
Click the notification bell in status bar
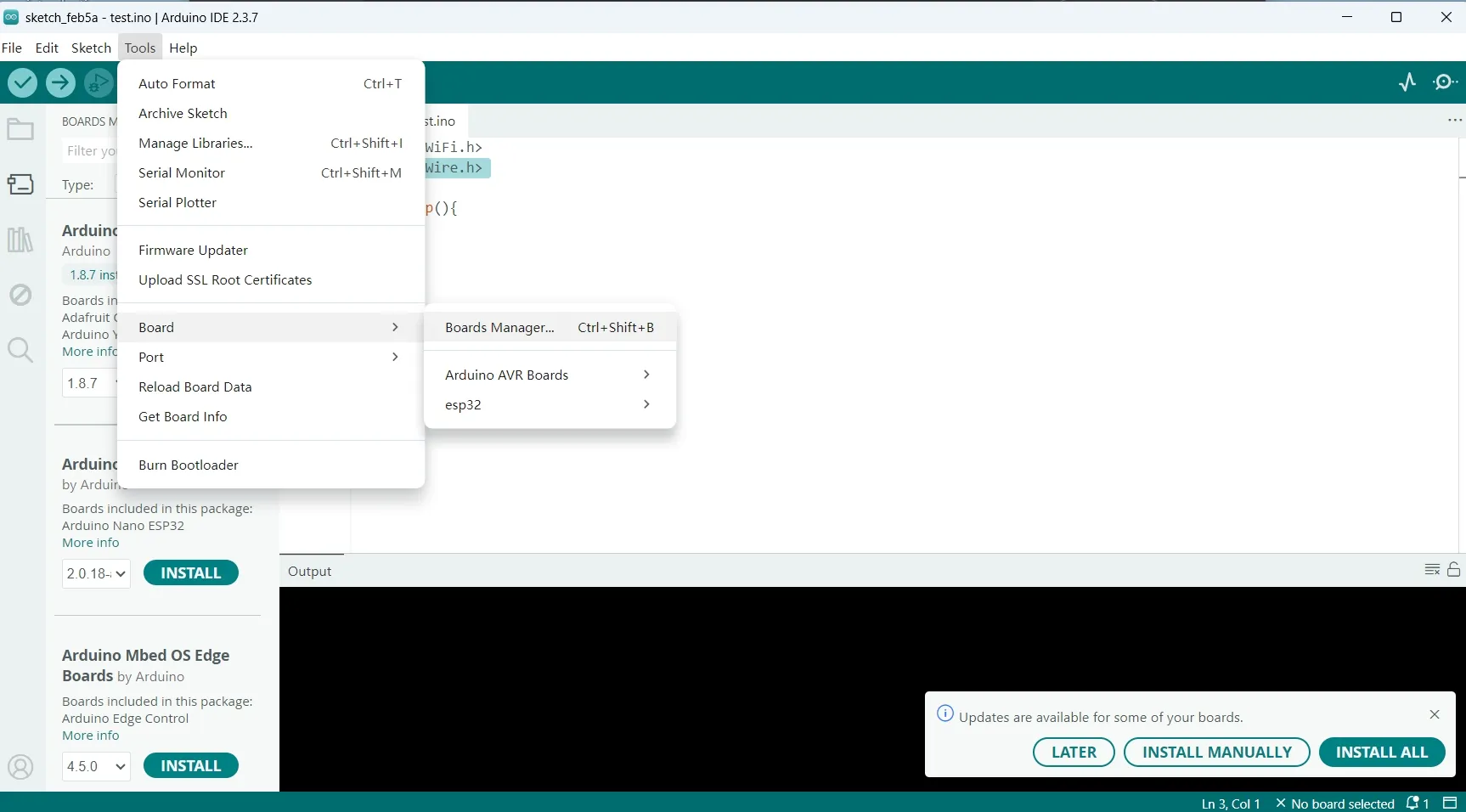click(1415, 803)
